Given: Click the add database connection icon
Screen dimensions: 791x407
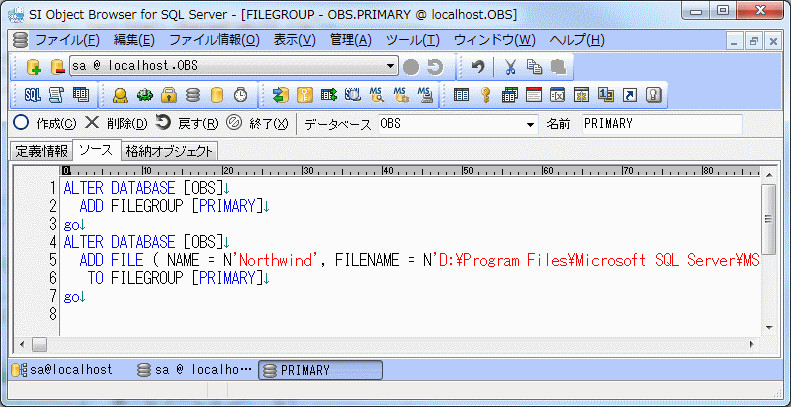Looking at the screenshot, I should 34,67.
